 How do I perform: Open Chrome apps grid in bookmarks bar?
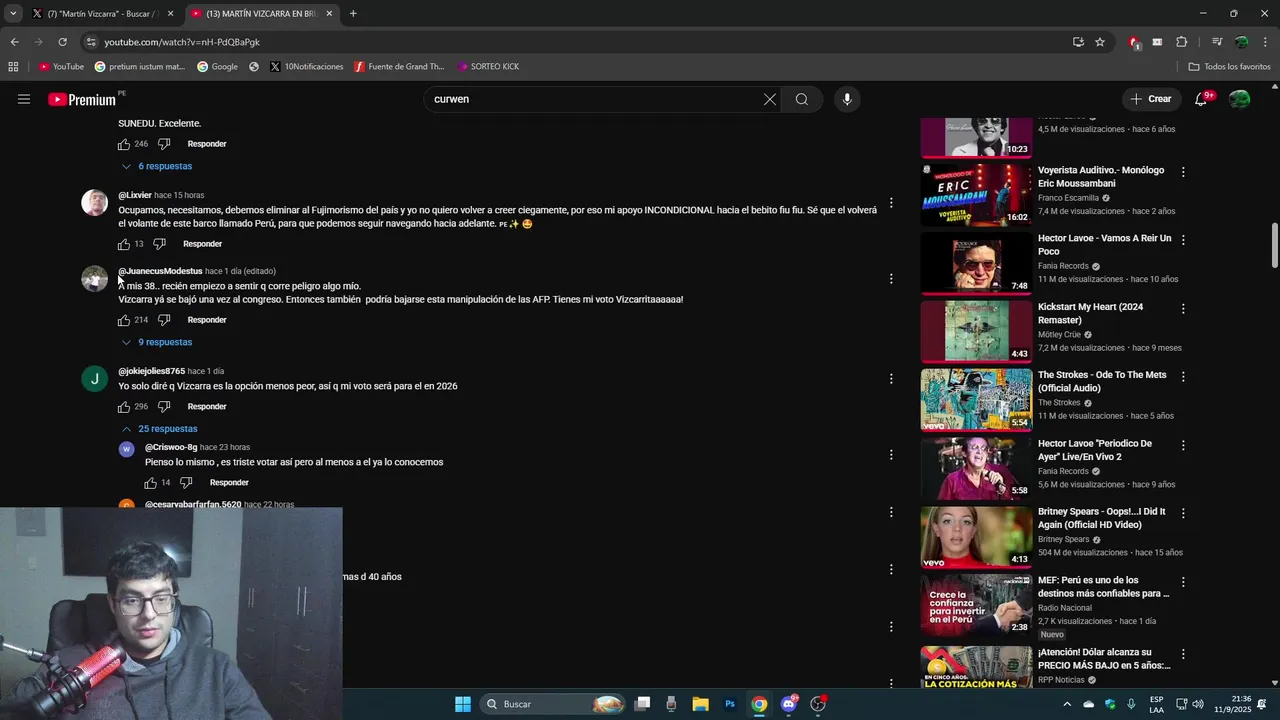13,67
